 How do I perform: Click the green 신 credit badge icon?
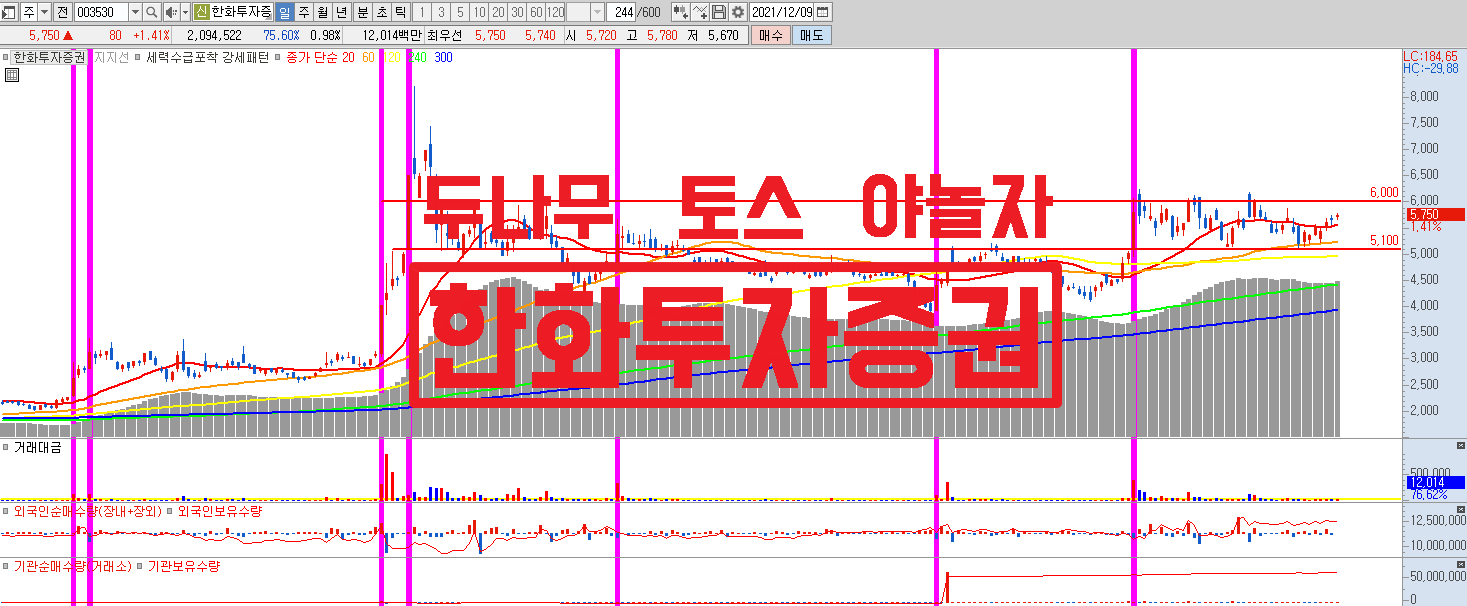coord(201,12)
